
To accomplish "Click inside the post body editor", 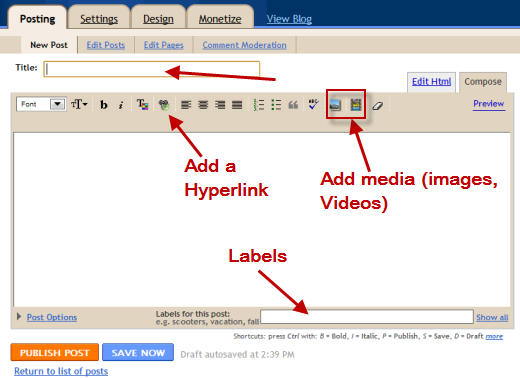I will tap(262, 220).
